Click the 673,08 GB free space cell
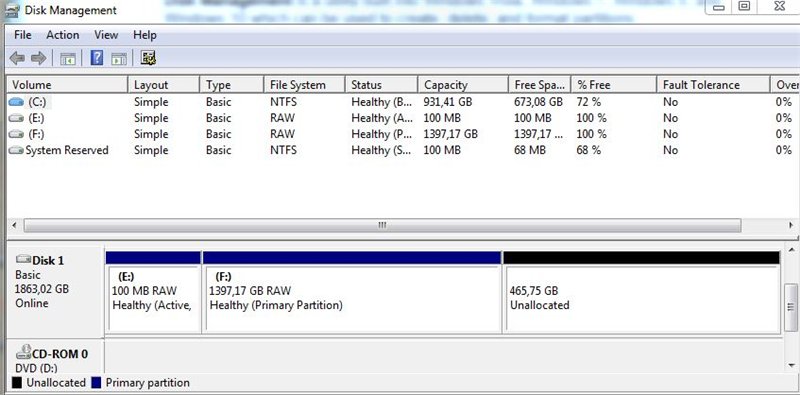 (538, 102)
